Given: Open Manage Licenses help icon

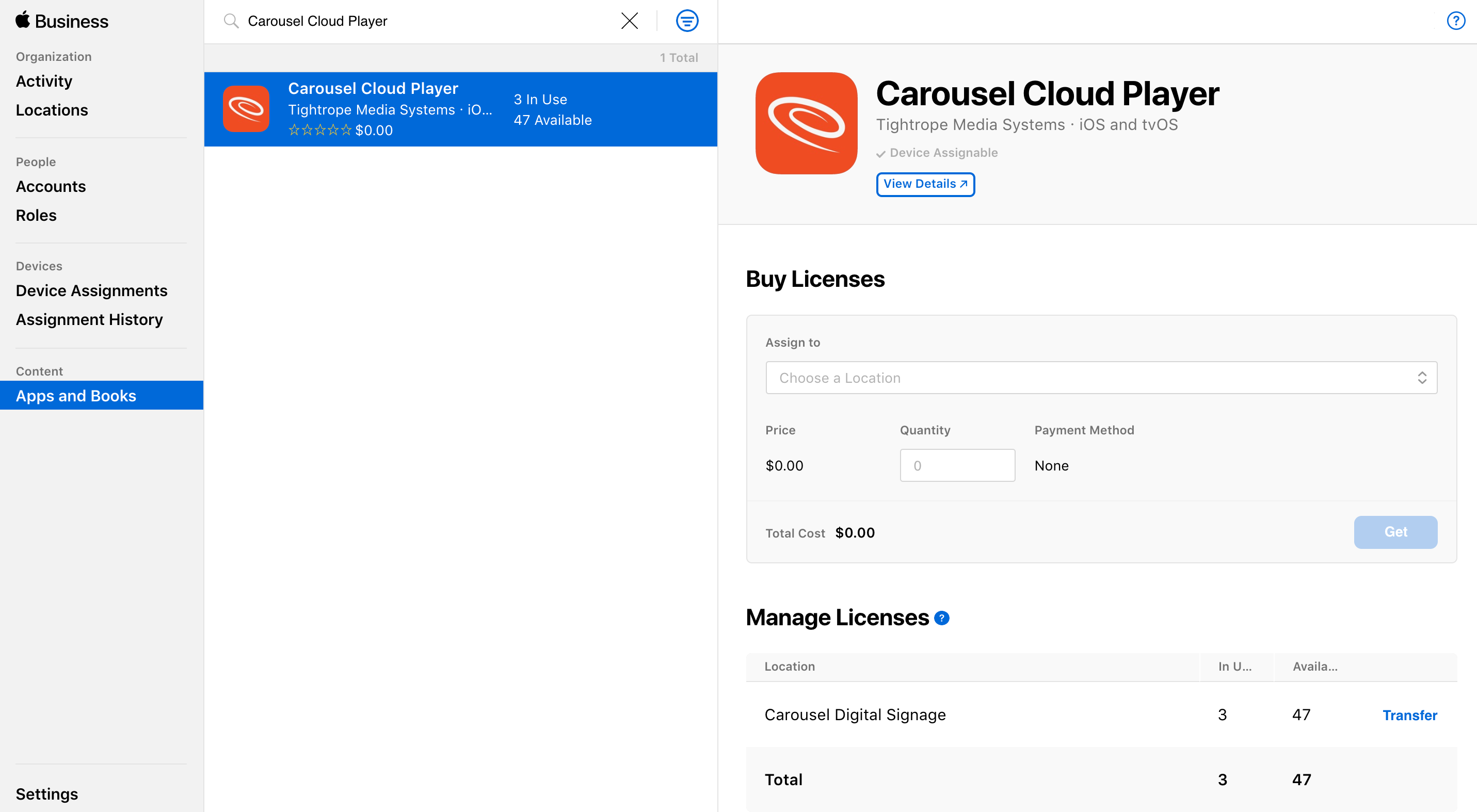Looking at the screenshot, I should [941, 619].
